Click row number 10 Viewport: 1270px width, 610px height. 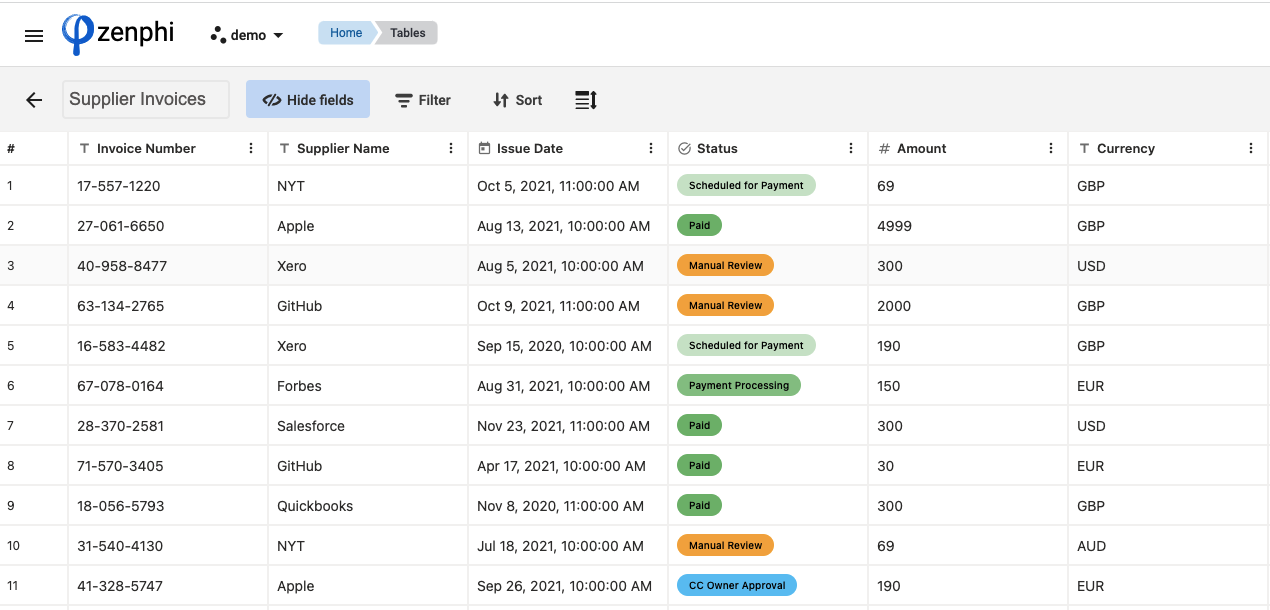tap(14, 546)
